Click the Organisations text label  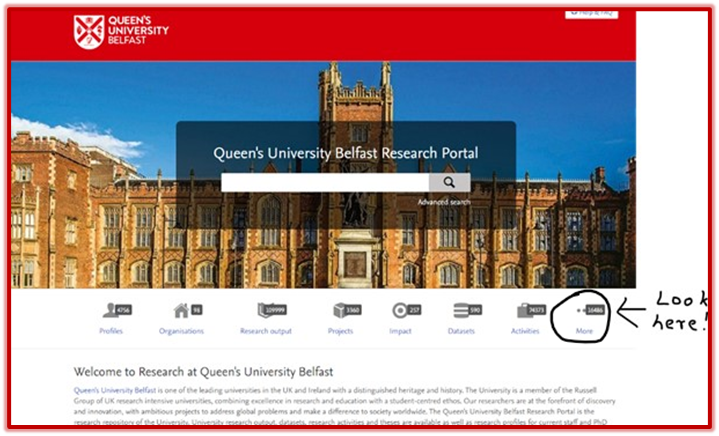(182, 331)
